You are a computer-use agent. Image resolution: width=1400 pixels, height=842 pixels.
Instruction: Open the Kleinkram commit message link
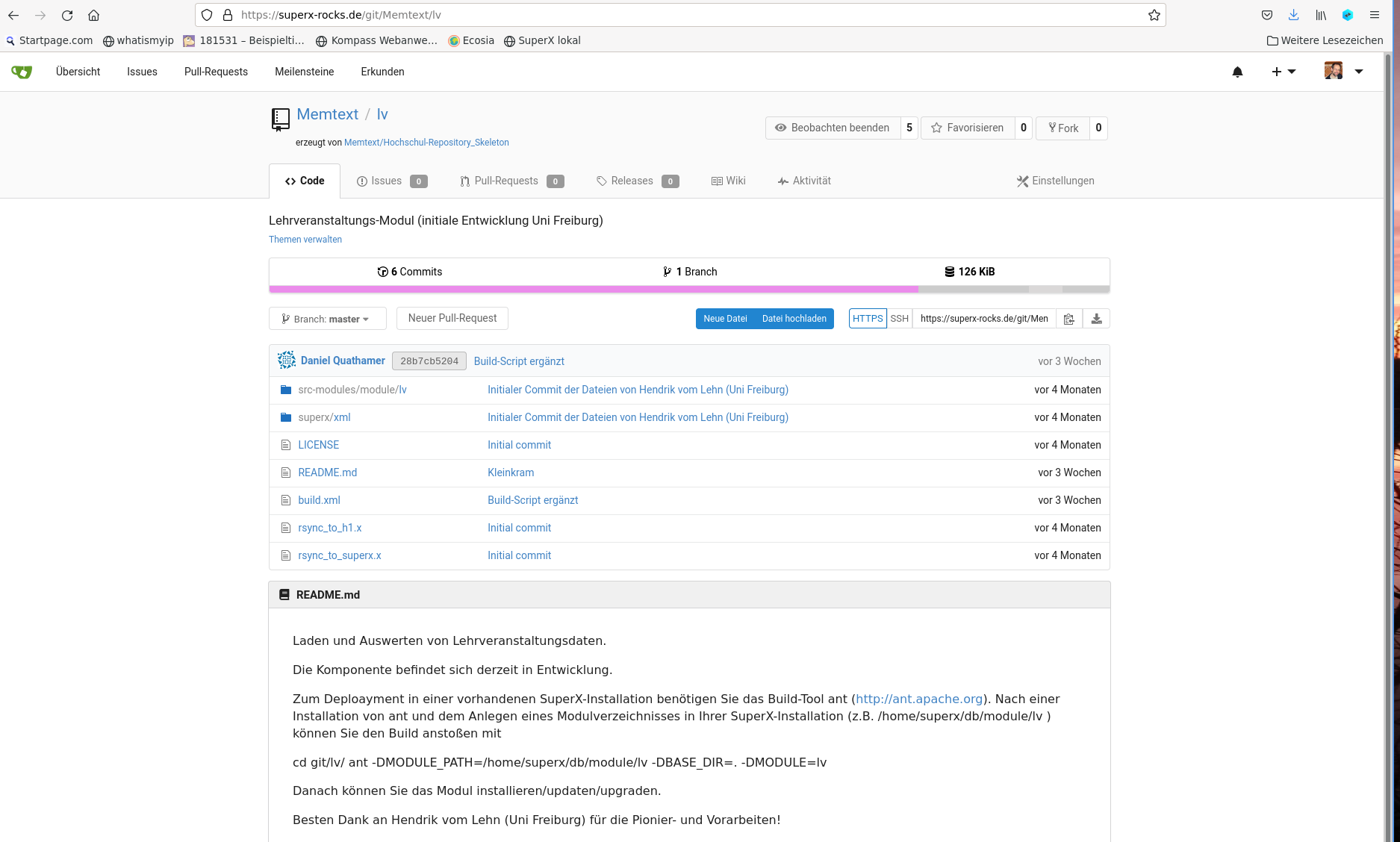click(511, 473)
